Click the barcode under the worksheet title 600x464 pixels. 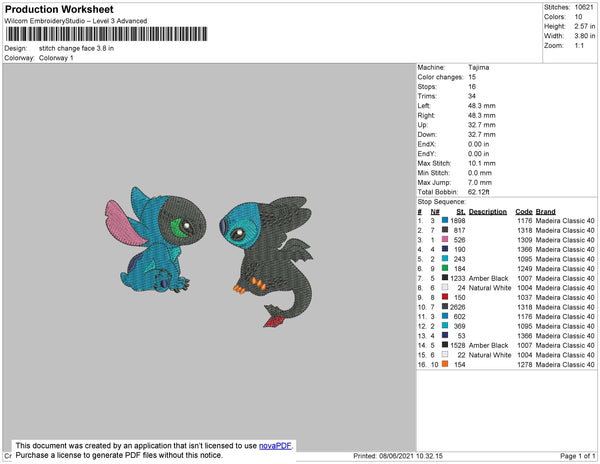coord(106,34)
